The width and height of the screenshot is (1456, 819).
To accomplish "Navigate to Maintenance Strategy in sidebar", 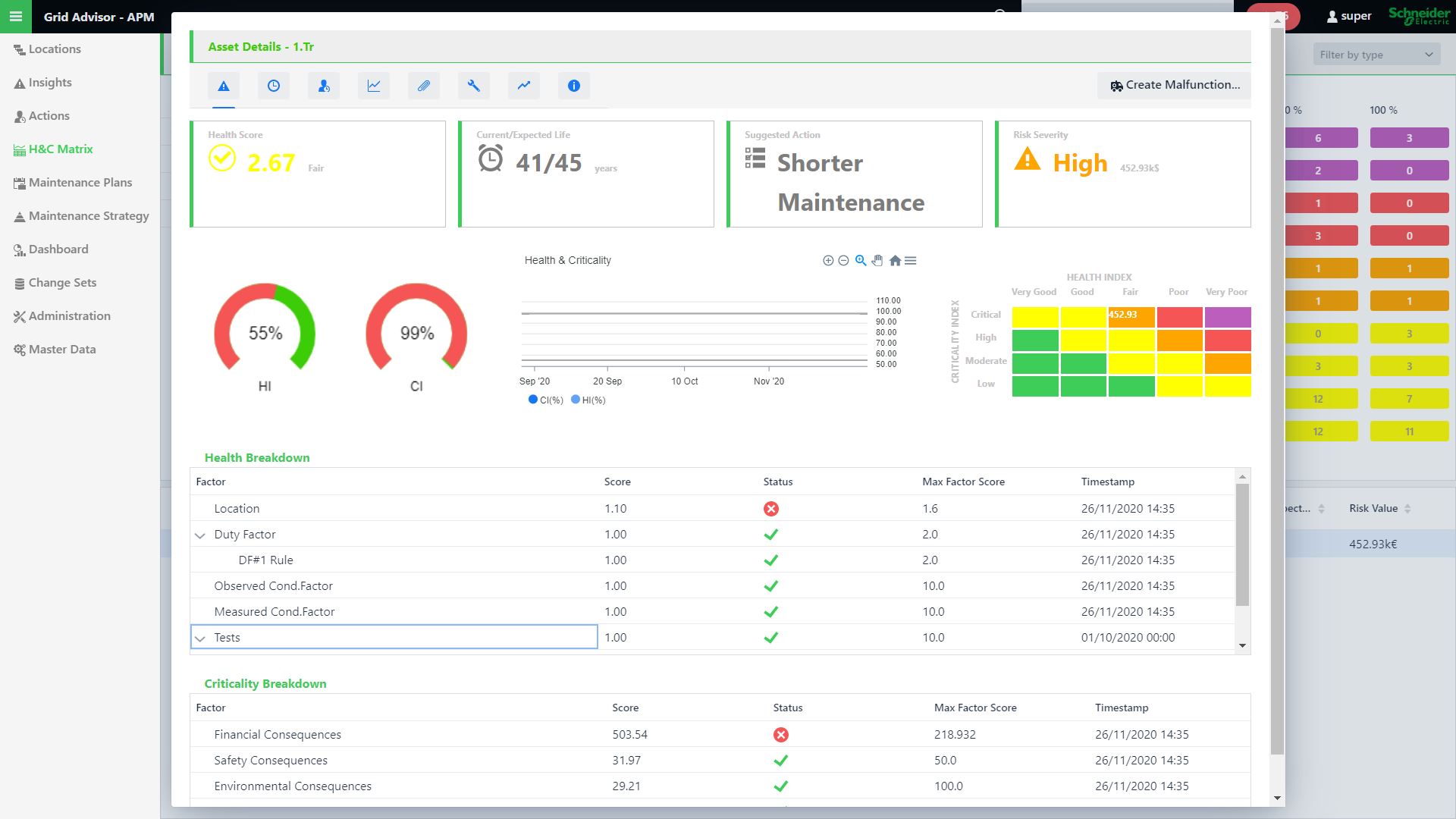I will click(x=88, y=216).
